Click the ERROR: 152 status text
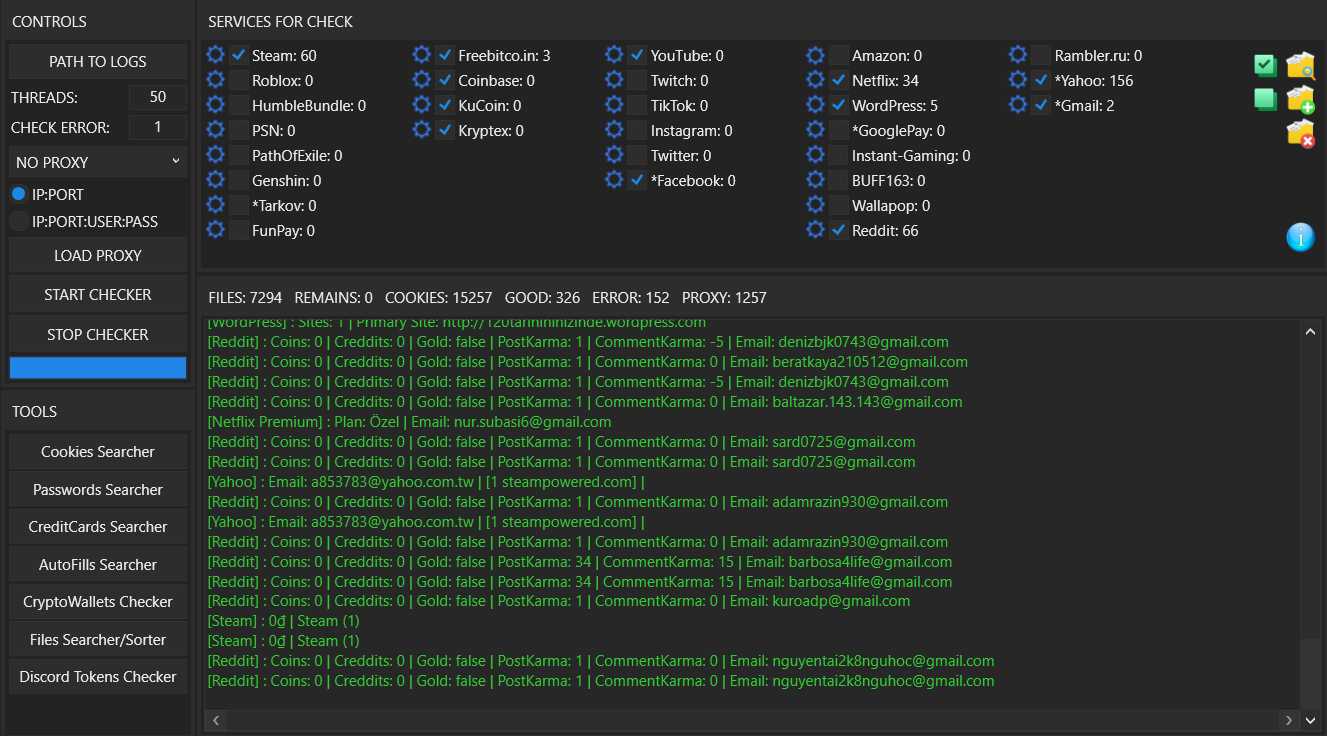The height and width of the screenshot is (736, 1327). pos(631,298)
